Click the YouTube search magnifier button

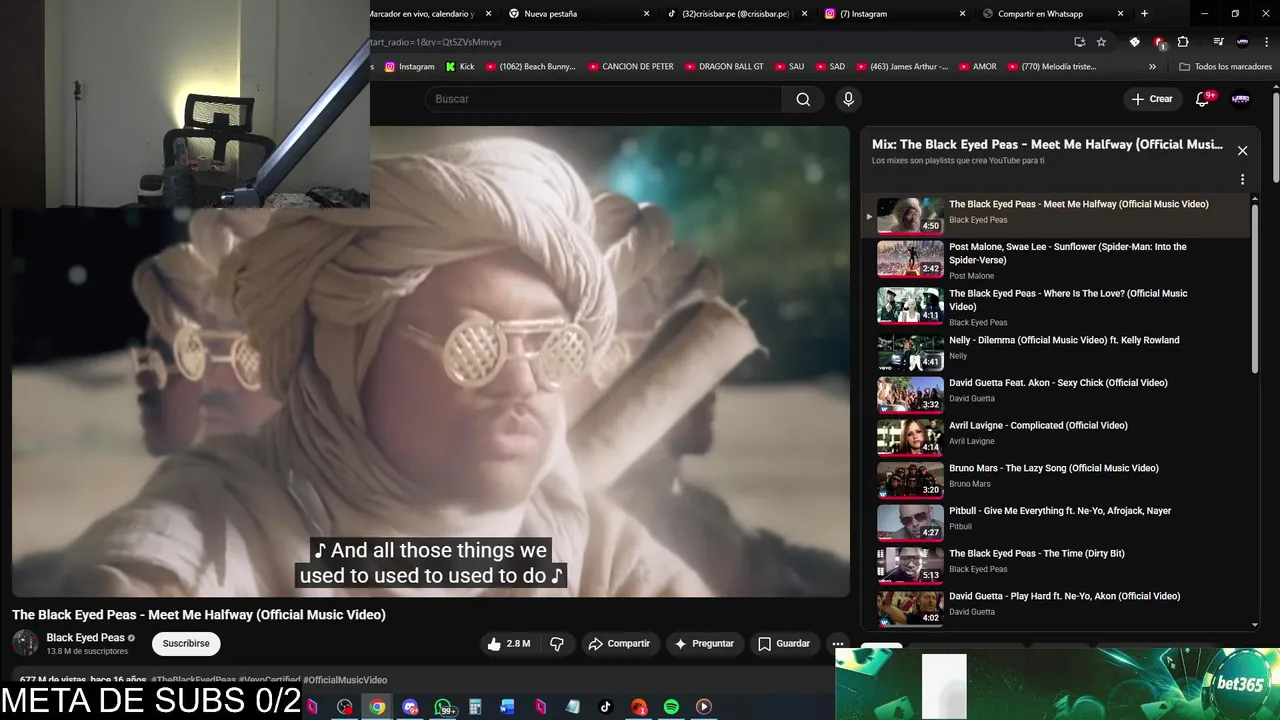(803, 99)
